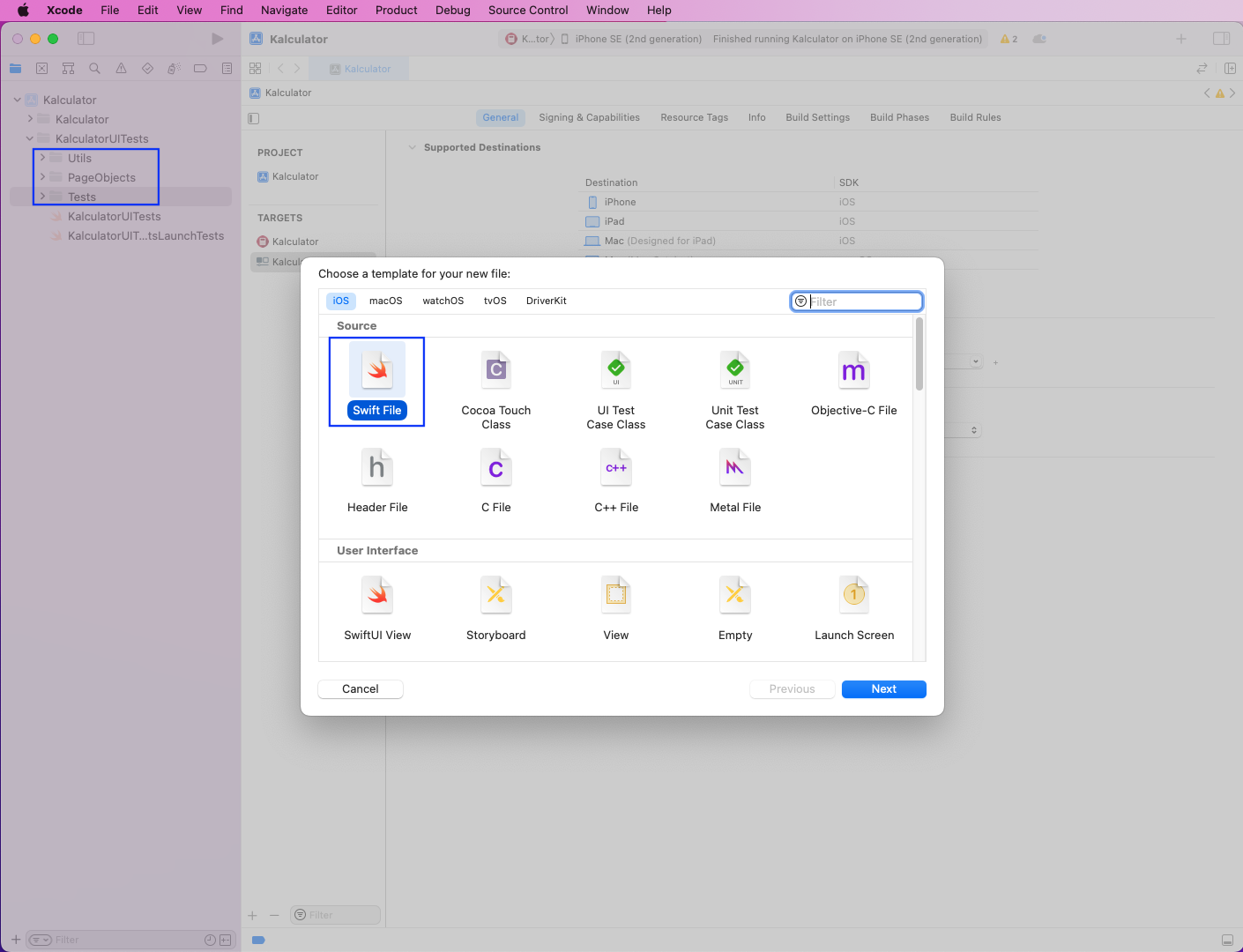Toggle the navigator sidebar visibility
Screen dimensions: 1243x952
(86, 39)
